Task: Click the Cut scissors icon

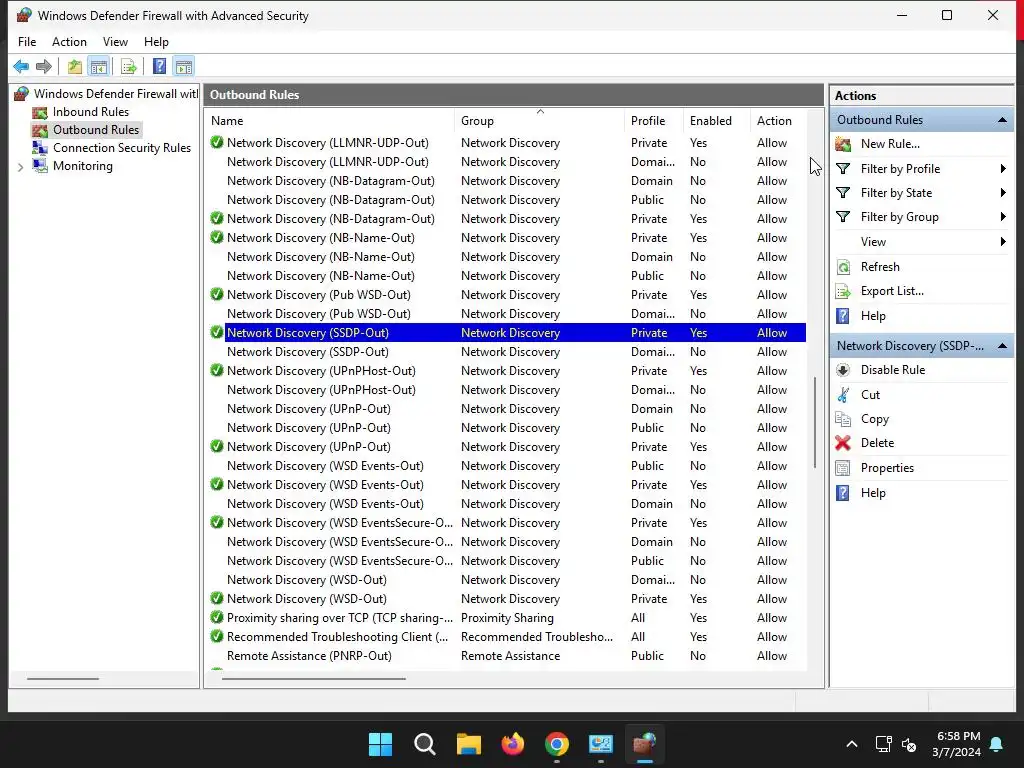Action: pyautogui.click(x=843, y=394)
